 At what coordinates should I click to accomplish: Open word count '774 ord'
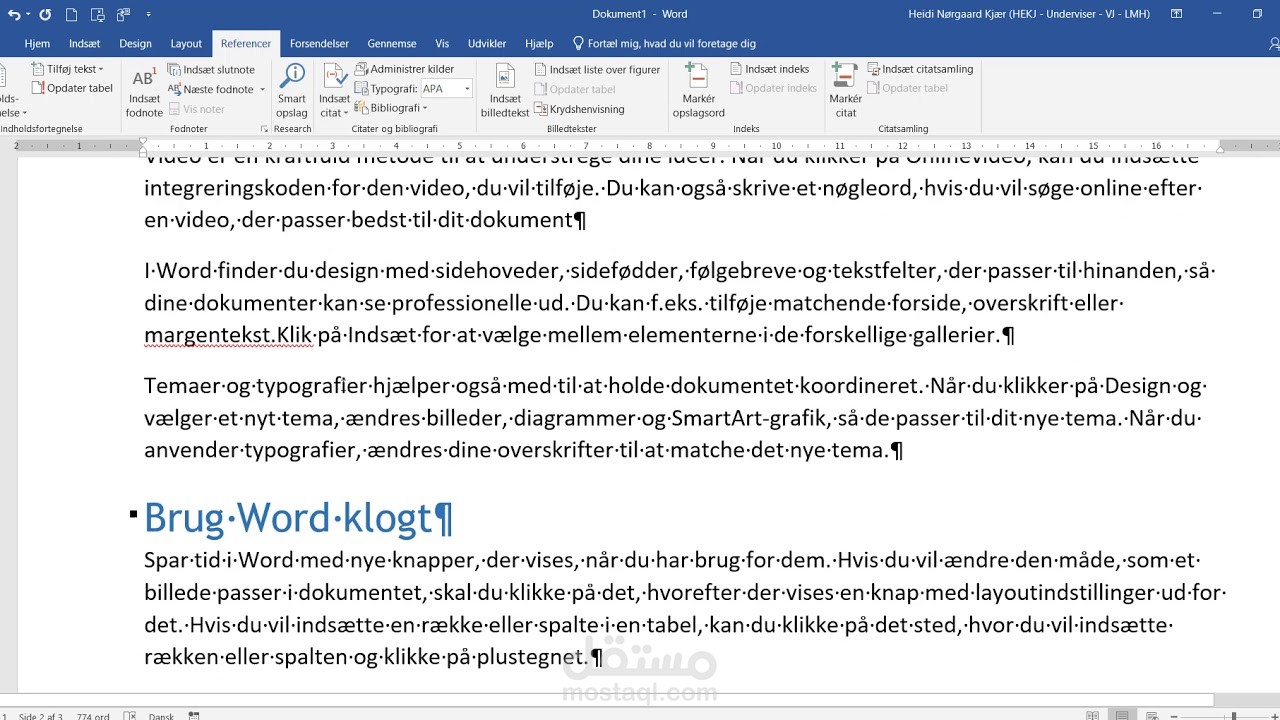[93, 716]
